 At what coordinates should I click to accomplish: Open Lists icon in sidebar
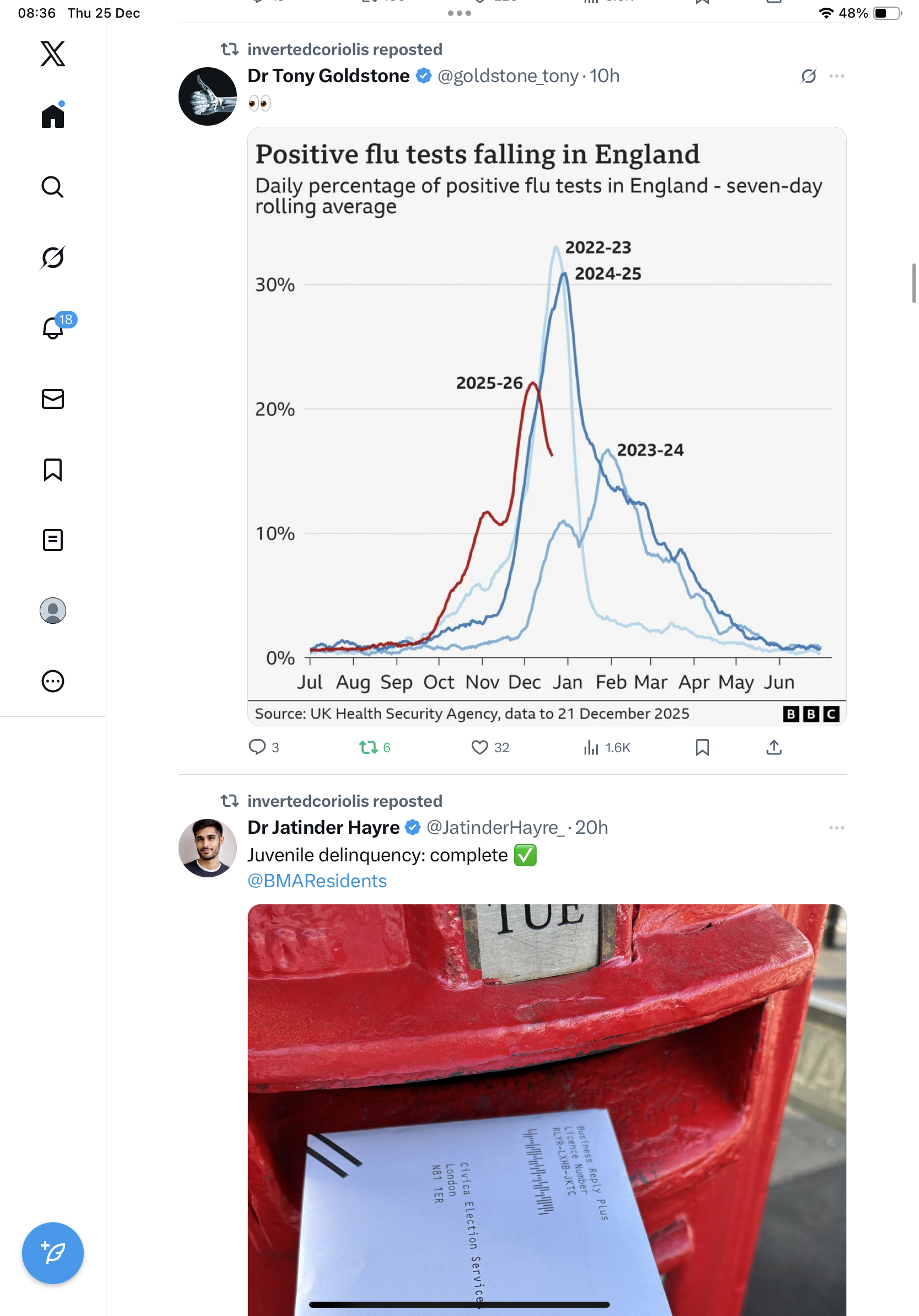53,540
